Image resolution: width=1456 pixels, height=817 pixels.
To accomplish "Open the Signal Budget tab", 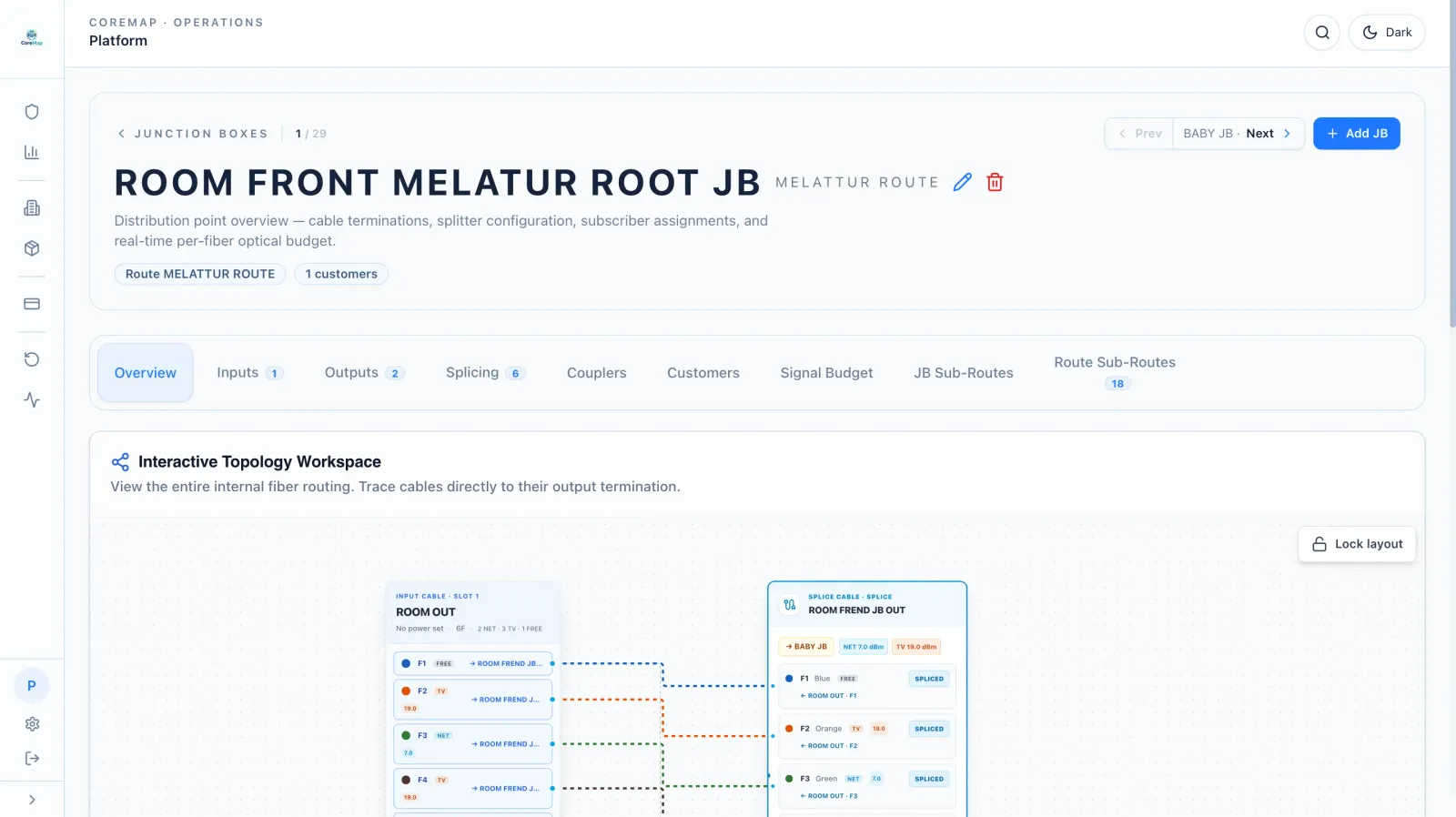I will (x=826, y=373).
